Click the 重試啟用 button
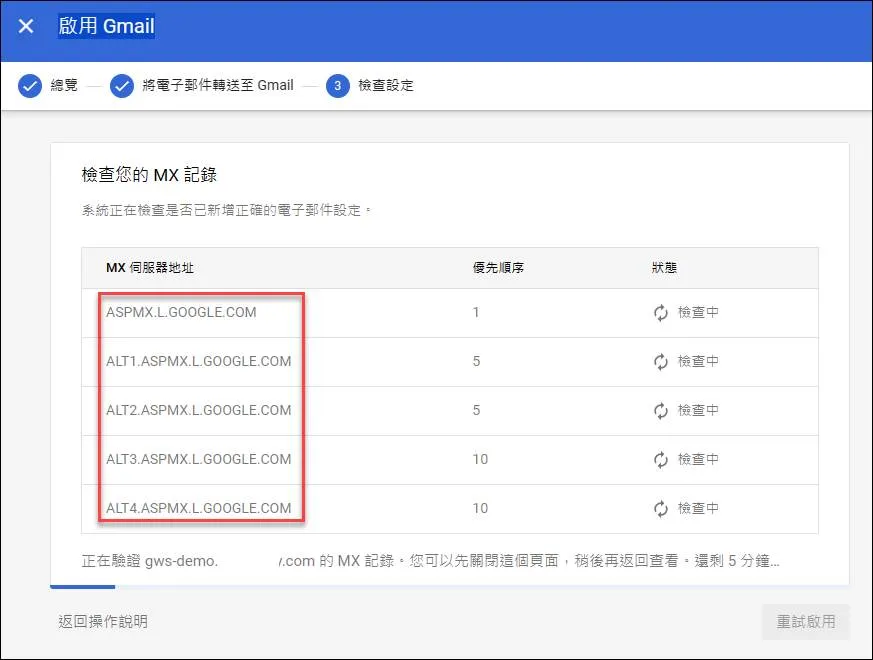Viewport: 873px width, 660px height. 806,622
